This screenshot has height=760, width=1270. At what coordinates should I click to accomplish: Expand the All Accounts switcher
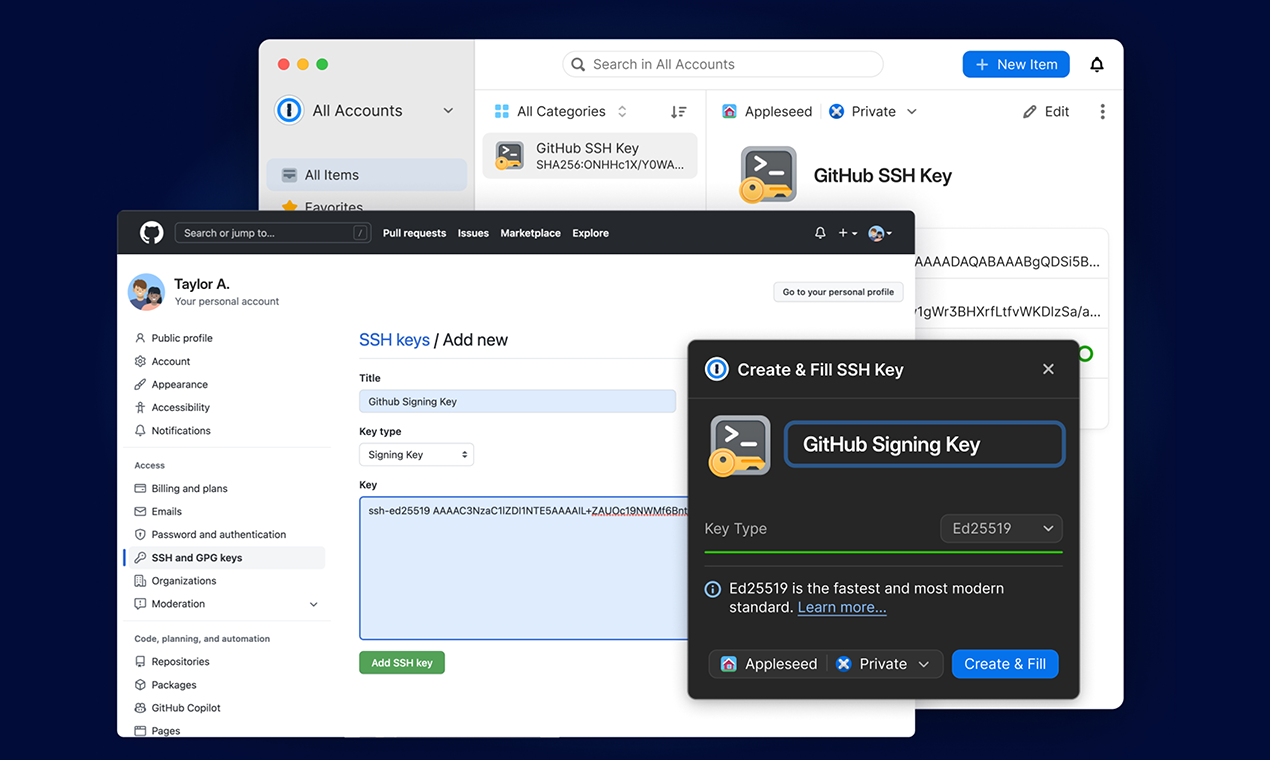click(366, 110)
